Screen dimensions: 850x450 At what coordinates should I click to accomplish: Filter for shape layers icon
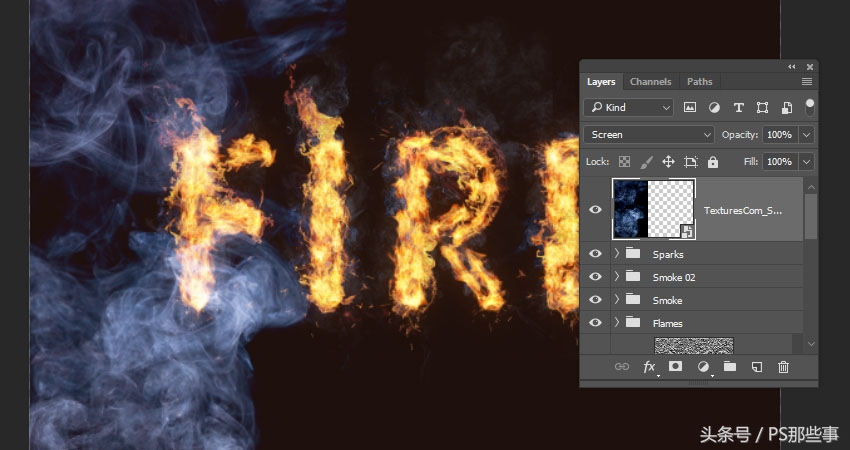click(762, 107)
